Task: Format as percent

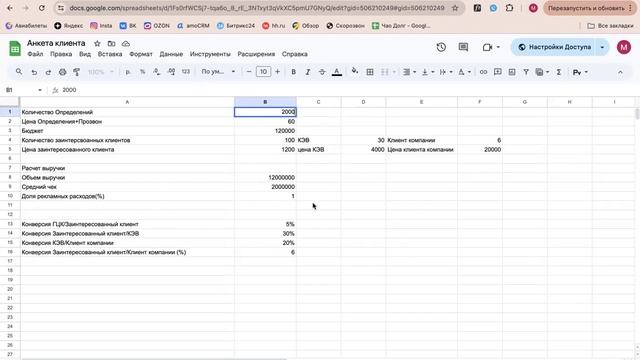Action: (x=142, y=72)
